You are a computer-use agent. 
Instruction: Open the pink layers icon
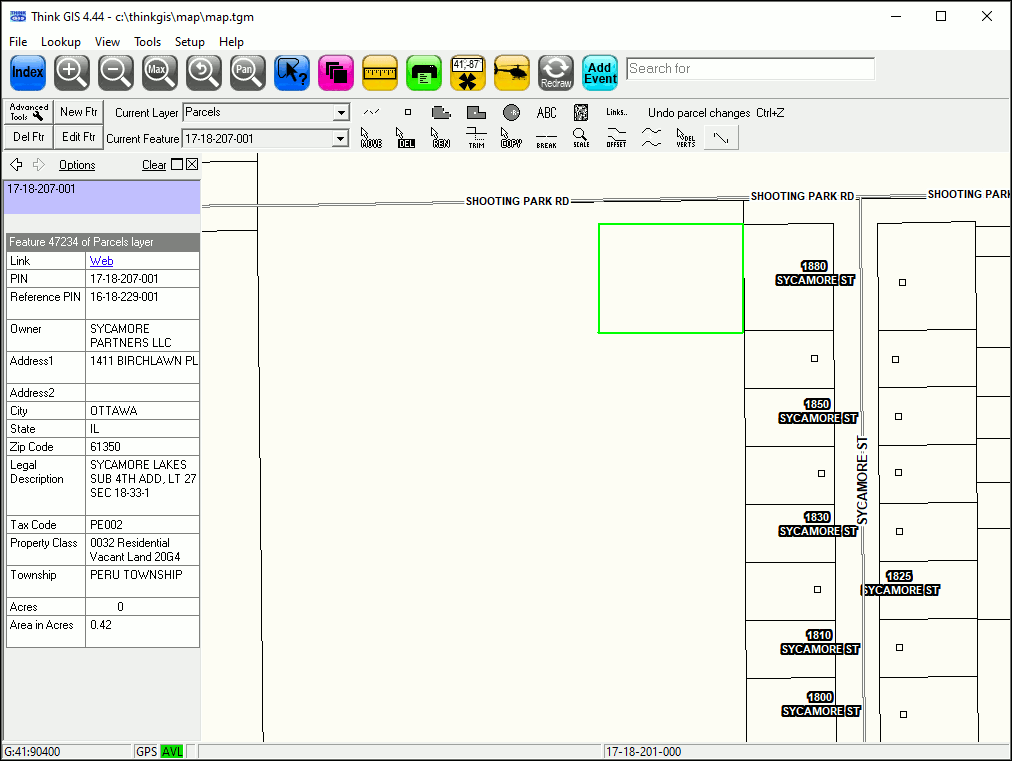click(336, 72)
